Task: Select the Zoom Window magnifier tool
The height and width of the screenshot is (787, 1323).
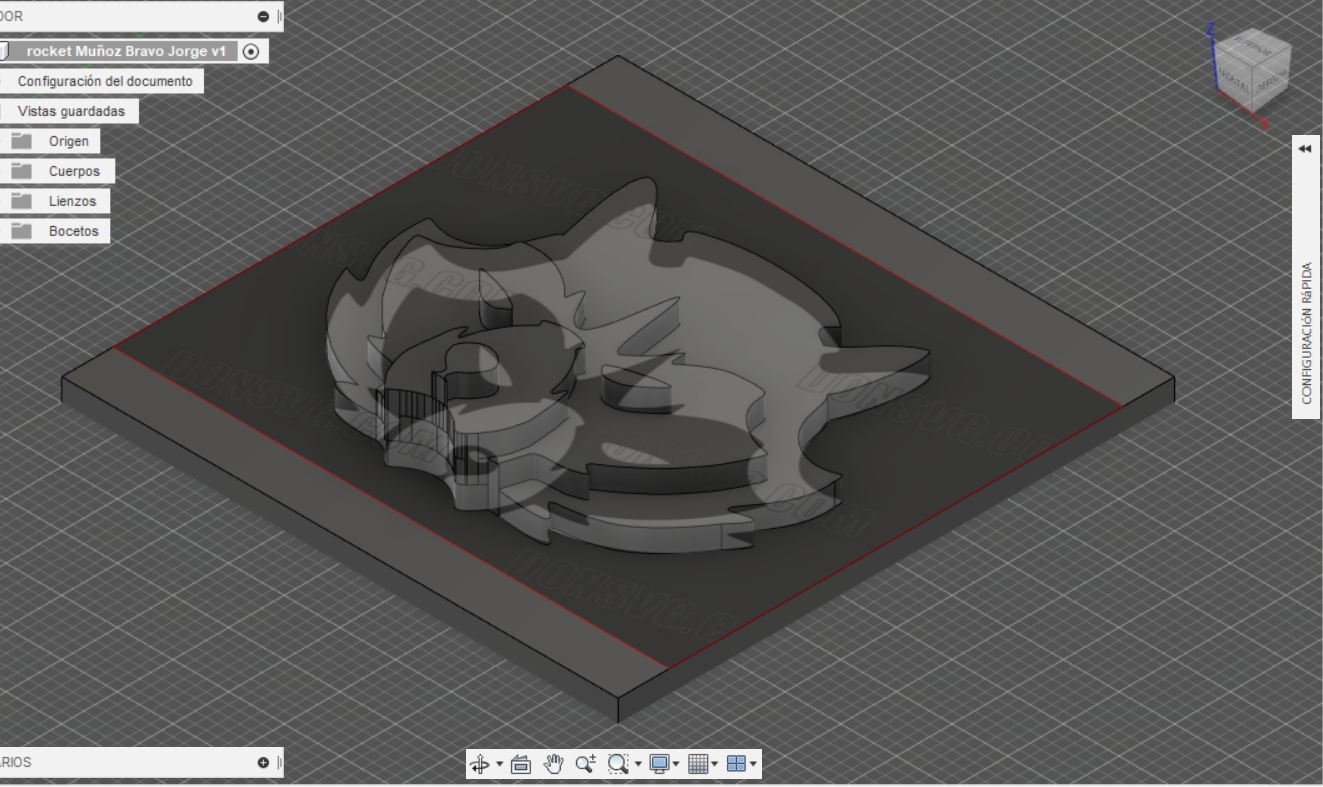Action: coord(618,764)
